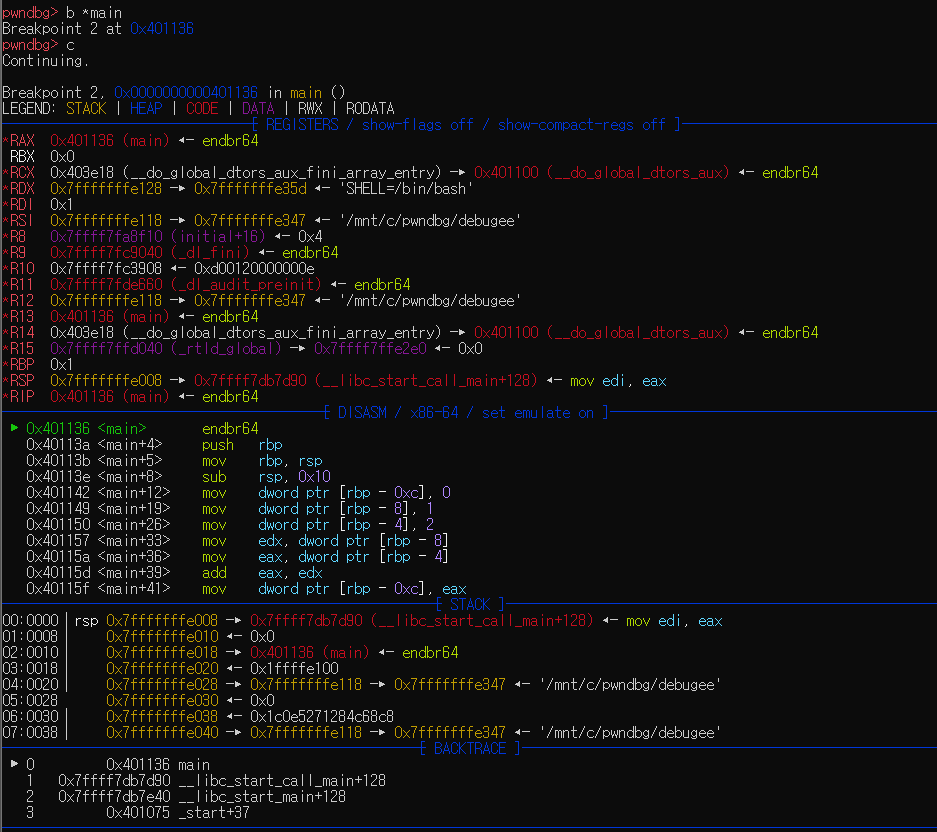Click stack entry 00:0000 rsp
The width and height of the screenshot is (937, 832).
click(x=362, y=621)
